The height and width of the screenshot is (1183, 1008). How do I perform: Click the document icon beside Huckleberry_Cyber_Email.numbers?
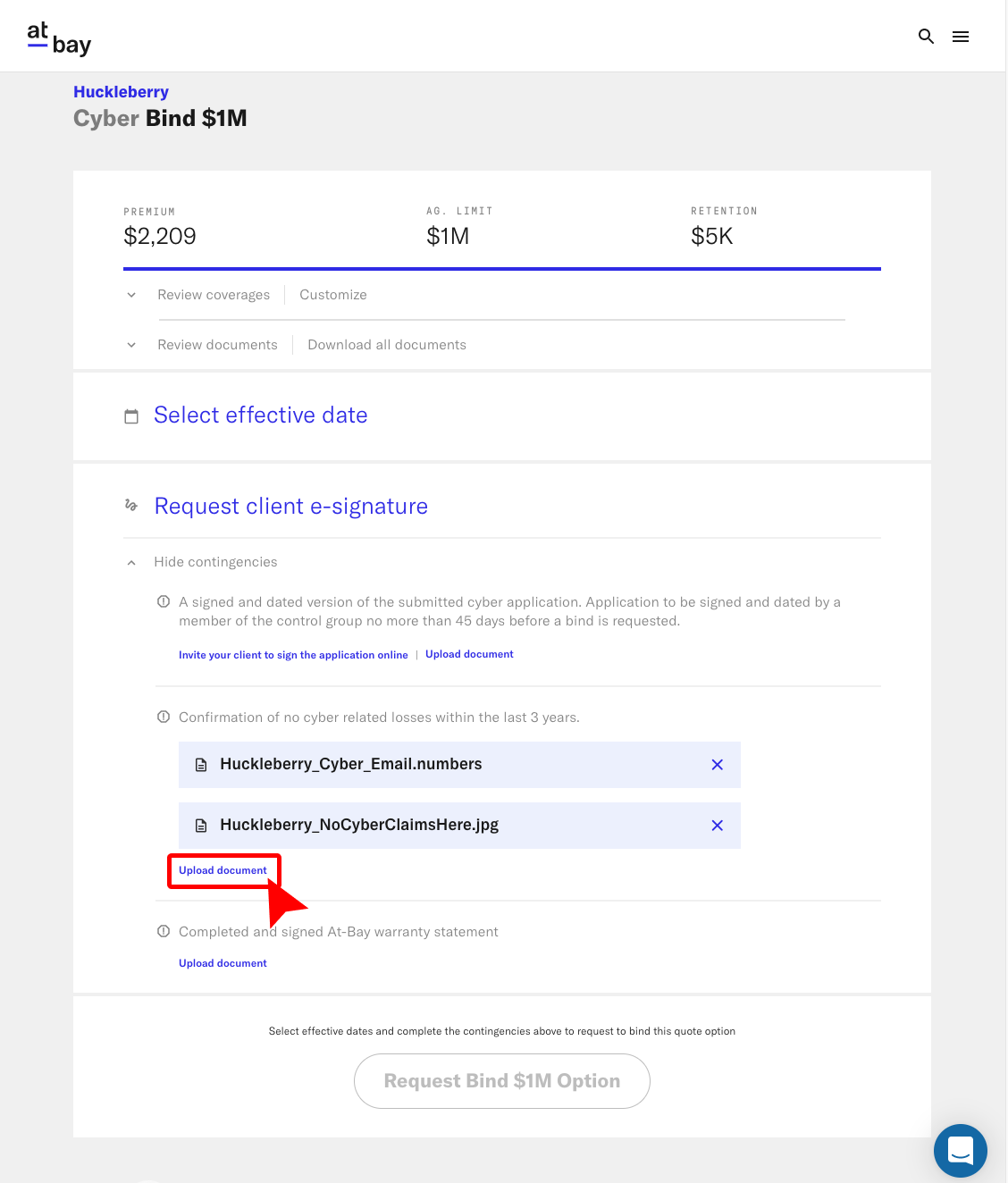pyautogui.click(x=201, y=765)
